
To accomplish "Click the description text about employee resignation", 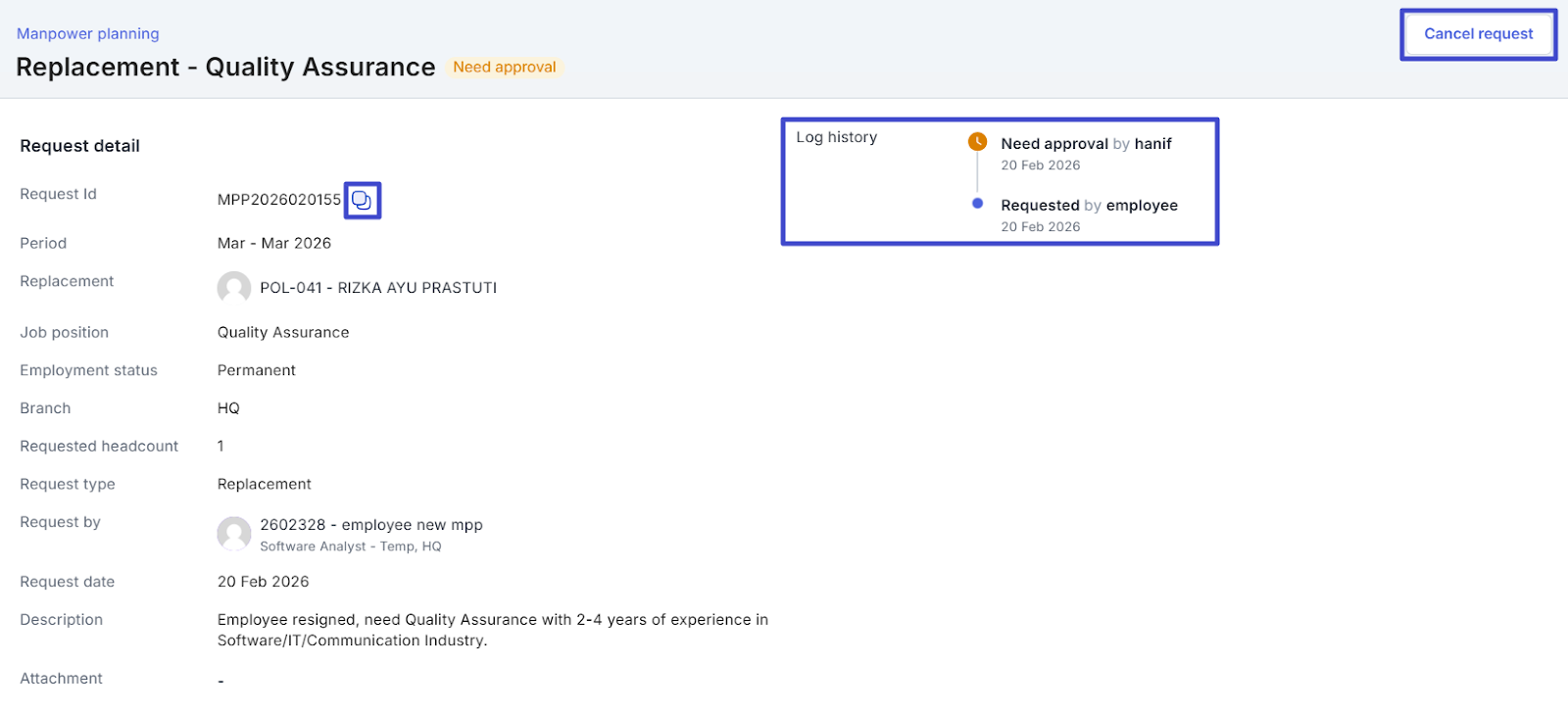I will [x=492, y=630].
